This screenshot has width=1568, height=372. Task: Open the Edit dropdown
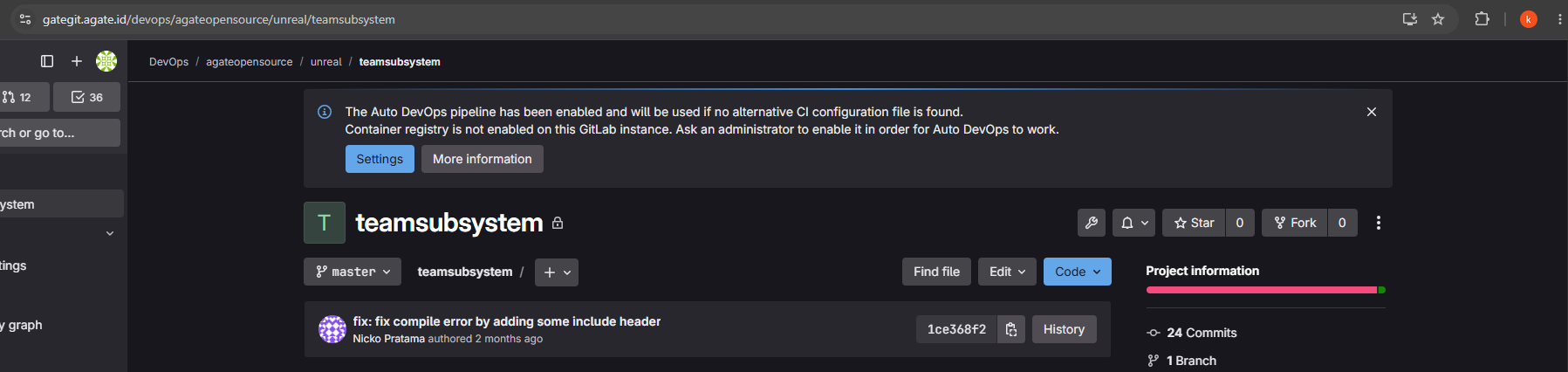tap(1008, 272)
